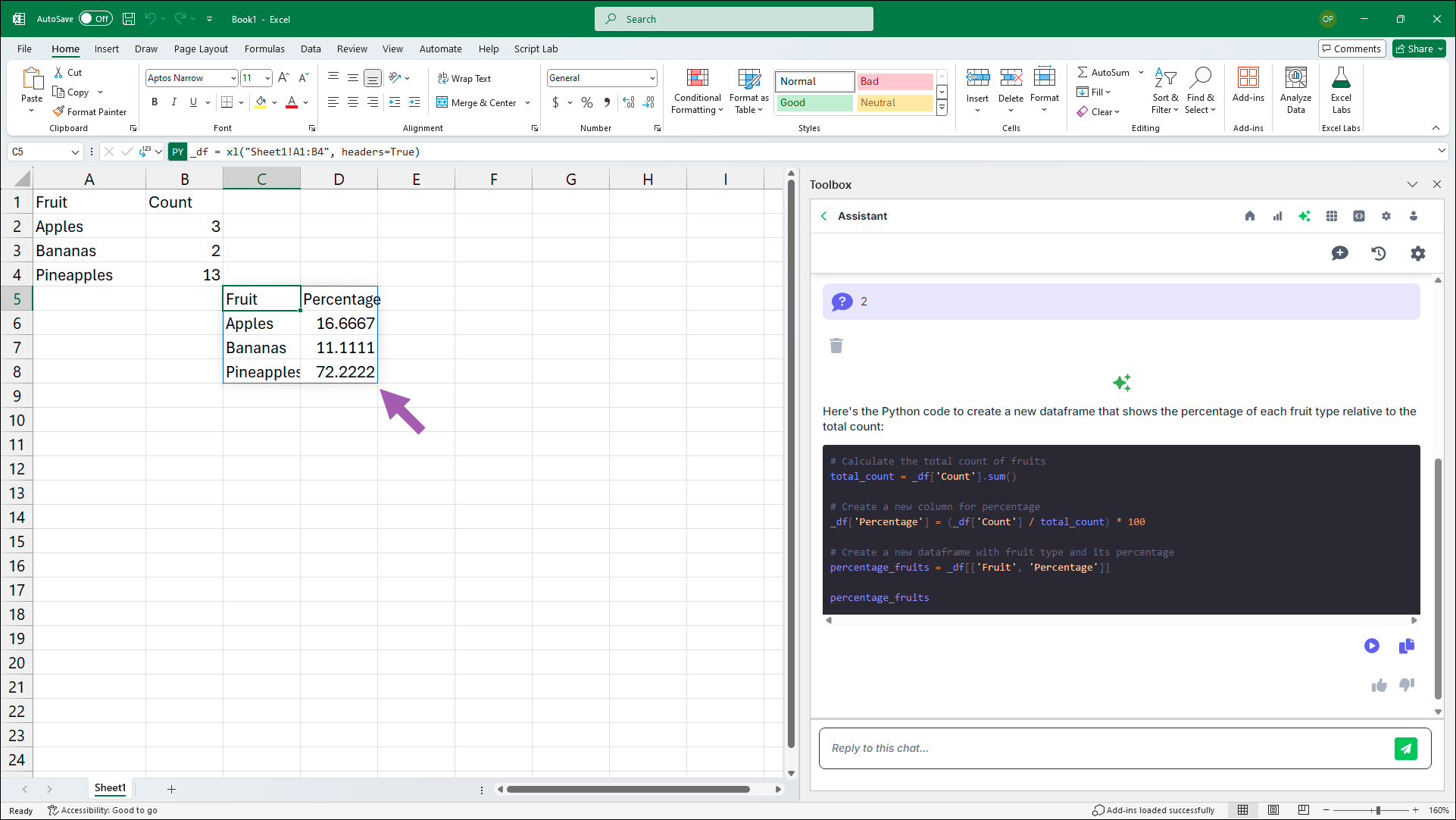This screenshot has width=1456, height=820.
Task: Click the Analyze Data icon
Action: [1295, 89]
